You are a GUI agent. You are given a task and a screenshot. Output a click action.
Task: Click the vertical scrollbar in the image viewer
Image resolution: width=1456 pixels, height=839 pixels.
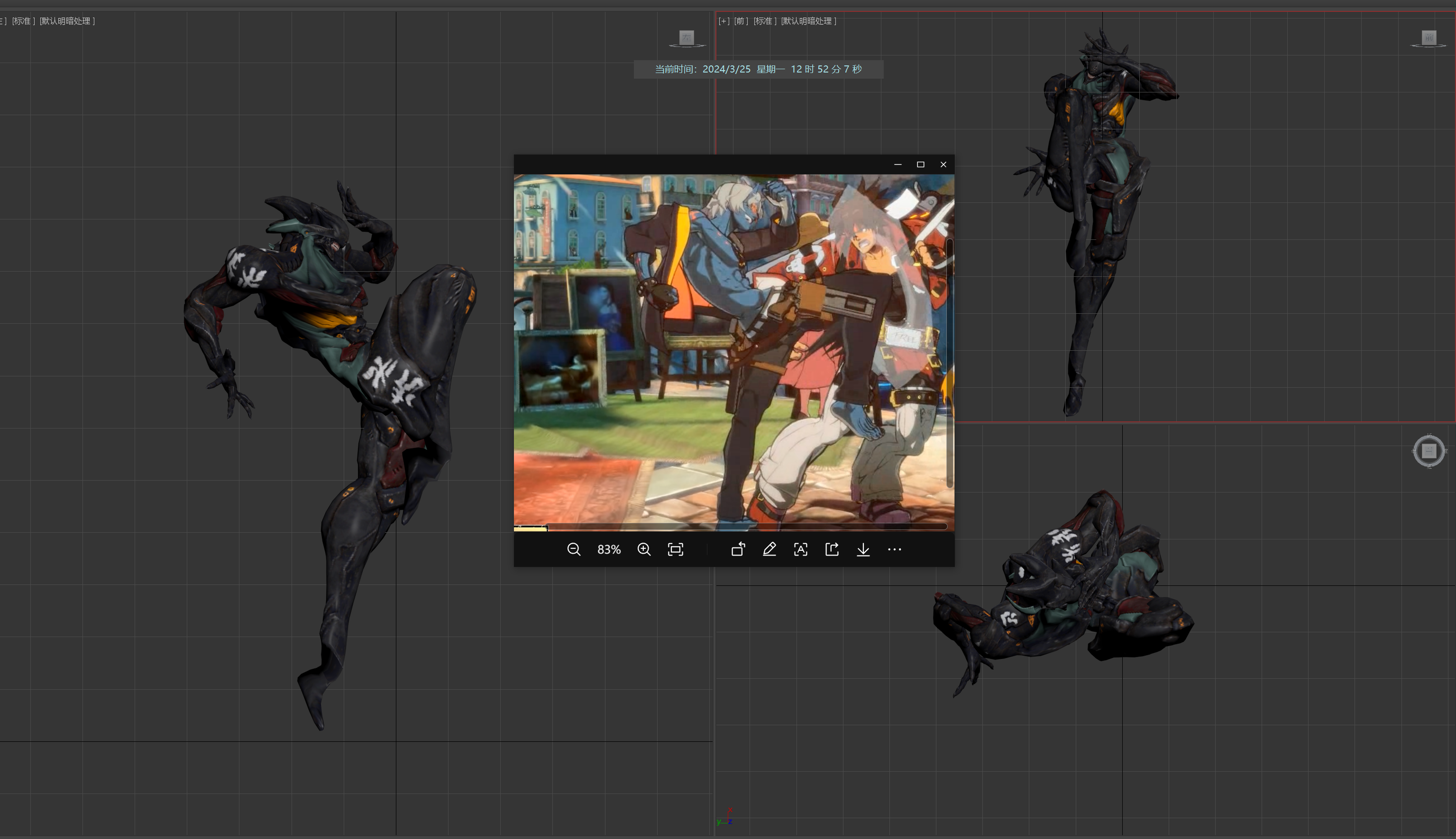coord(950,363)
